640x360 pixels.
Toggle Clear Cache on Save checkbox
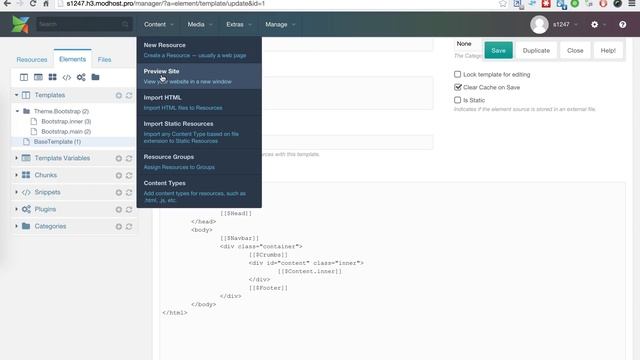(458, 87)
